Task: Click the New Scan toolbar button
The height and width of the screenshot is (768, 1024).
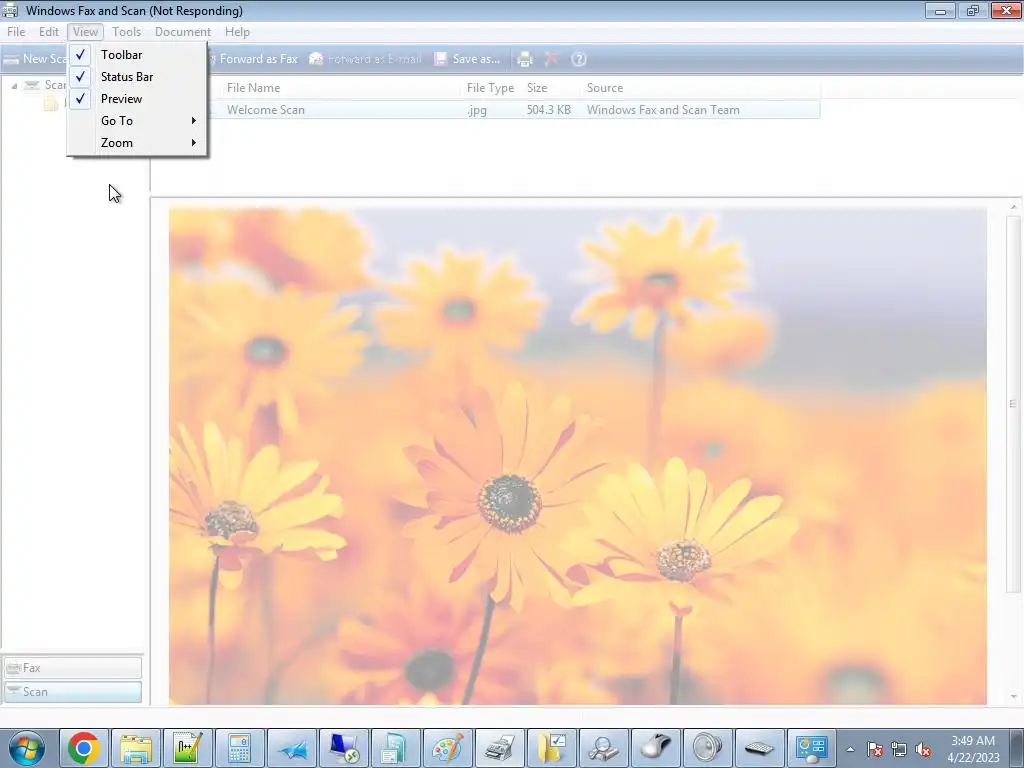Action: click(35, 59)
